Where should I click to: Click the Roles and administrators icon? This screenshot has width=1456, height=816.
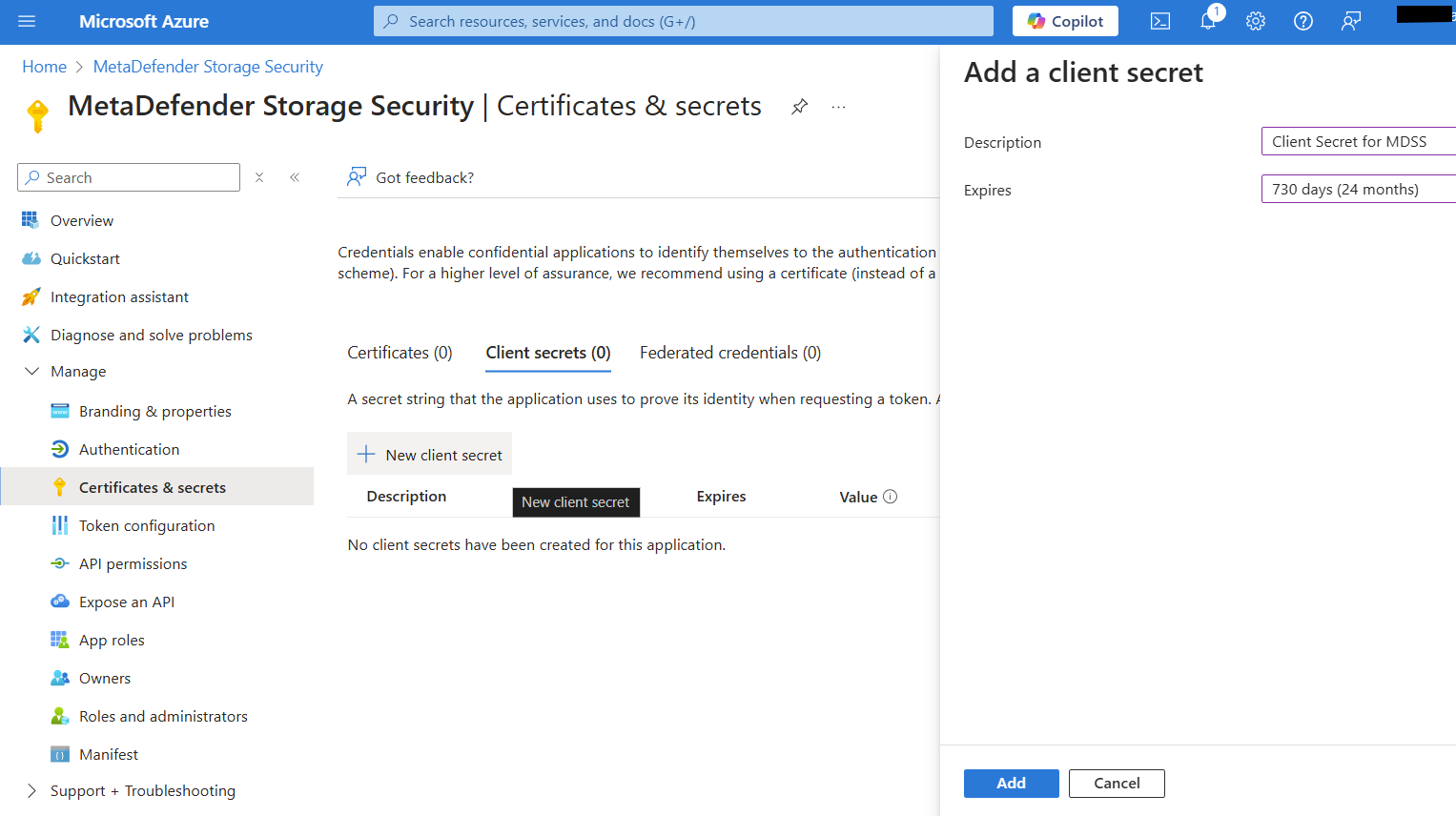(59, 716)
